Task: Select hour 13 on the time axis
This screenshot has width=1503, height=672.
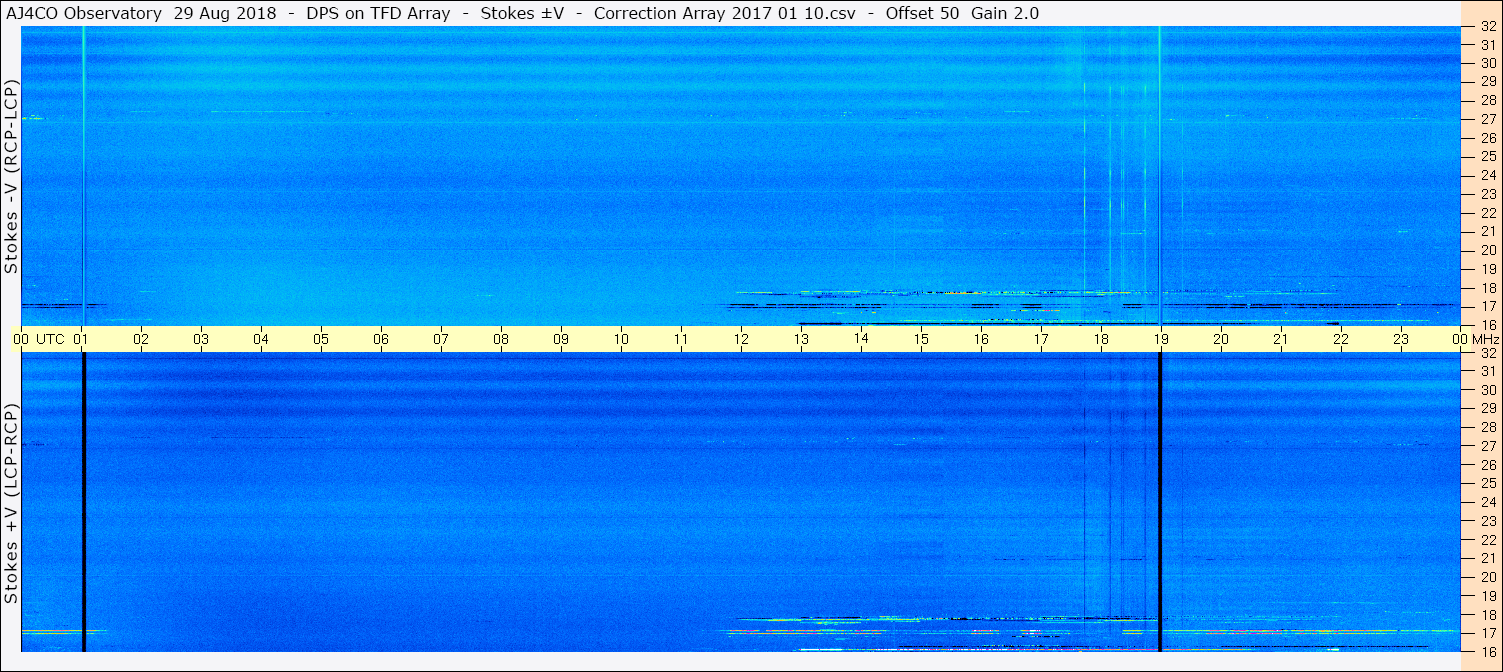Action: [801, 339]
